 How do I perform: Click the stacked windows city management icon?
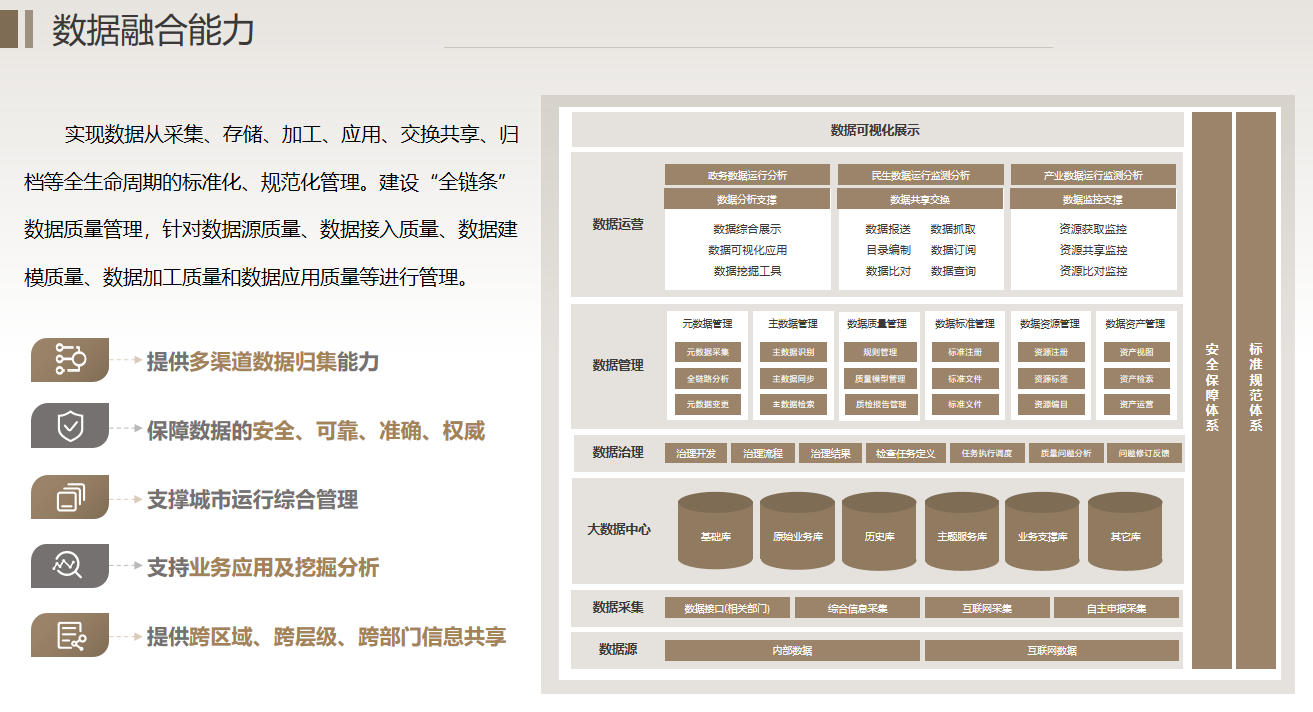pyautogui.click(x=70, y=497)
